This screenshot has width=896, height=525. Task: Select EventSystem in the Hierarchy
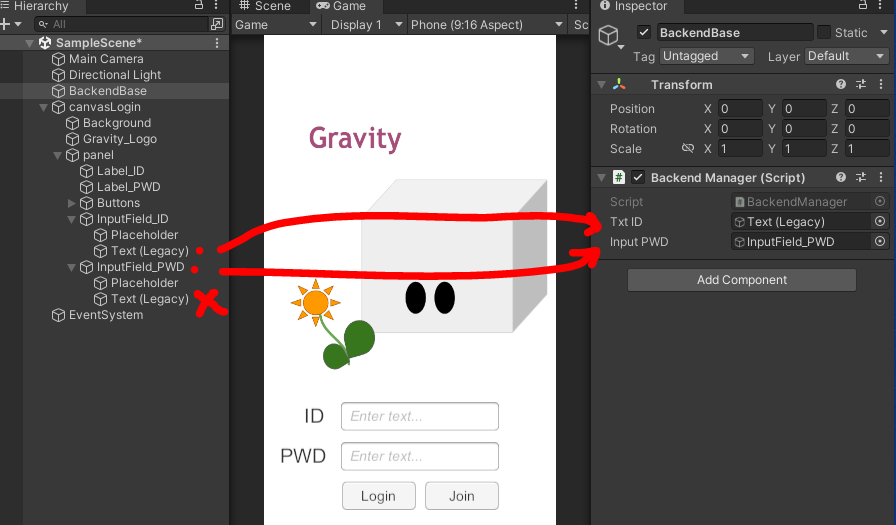(106, 315)
